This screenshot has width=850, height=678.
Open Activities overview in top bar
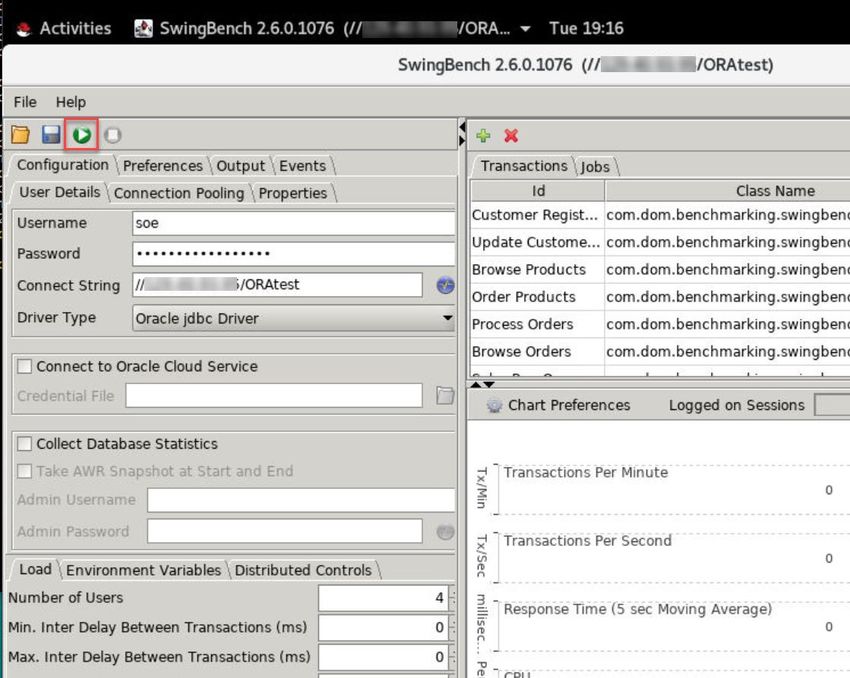pos(75,28)
